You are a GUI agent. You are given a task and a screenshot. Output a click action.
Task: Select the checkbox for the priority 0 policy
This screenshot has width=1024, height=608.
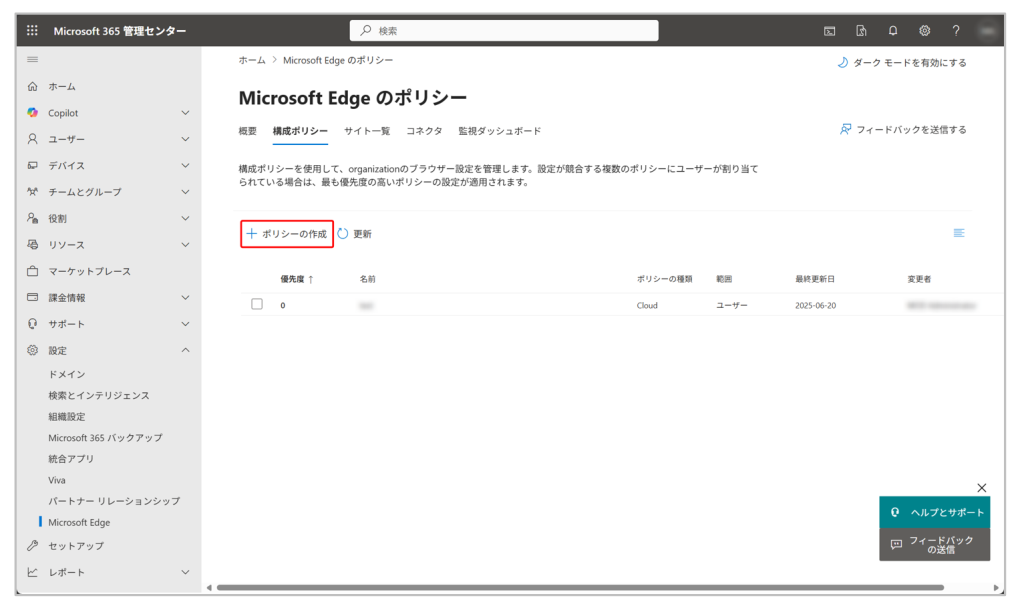(257, 304)
